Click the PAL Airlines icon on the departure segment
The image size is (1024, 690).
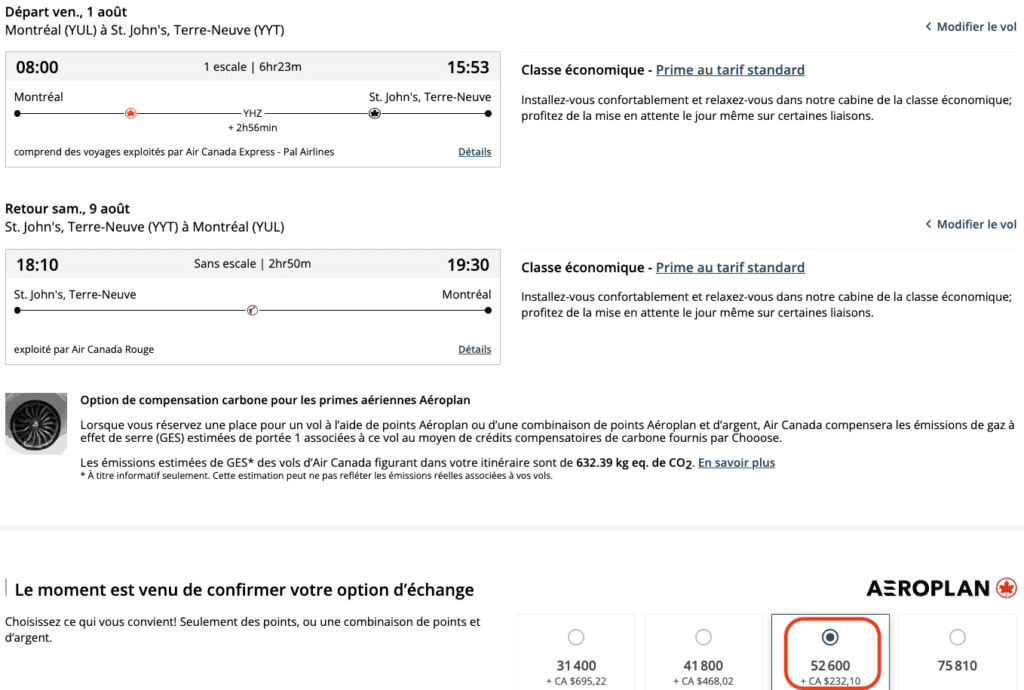[x=374, y=114]
